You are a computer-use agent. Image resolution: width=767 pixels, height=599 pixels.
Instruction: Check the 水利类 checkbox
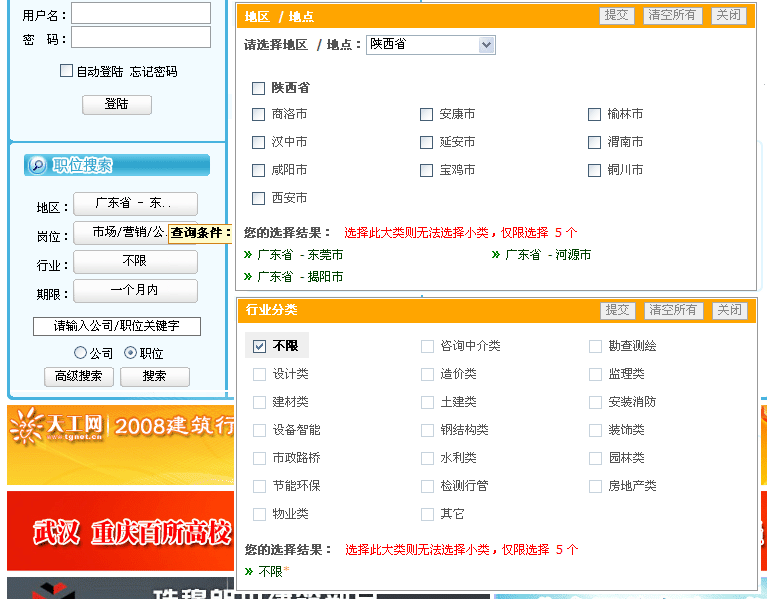click(427, 458)
